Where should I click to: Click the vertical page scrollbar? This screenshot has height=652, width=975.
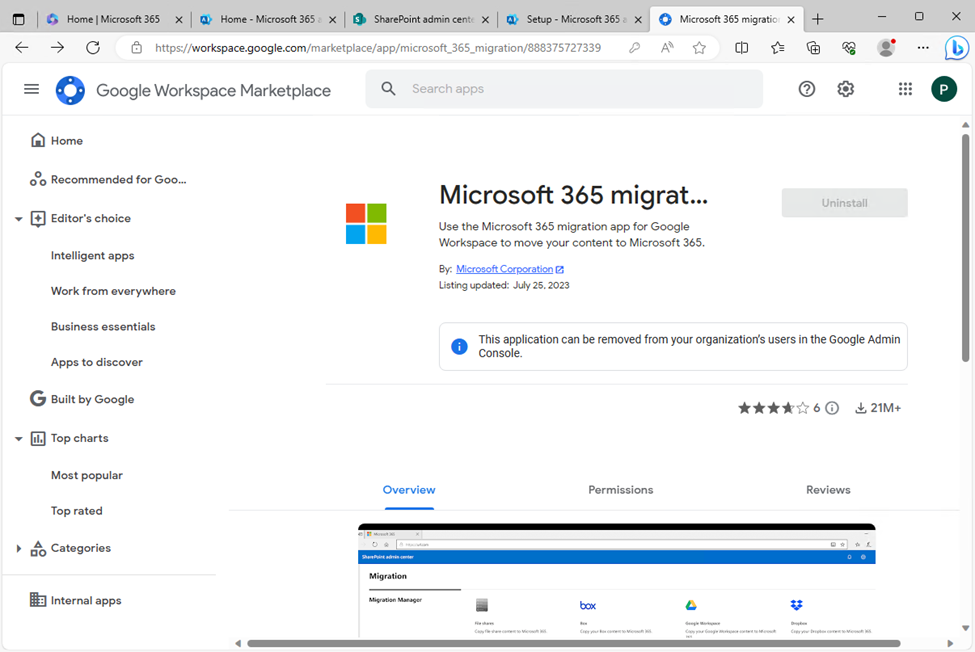click(965, 247)
